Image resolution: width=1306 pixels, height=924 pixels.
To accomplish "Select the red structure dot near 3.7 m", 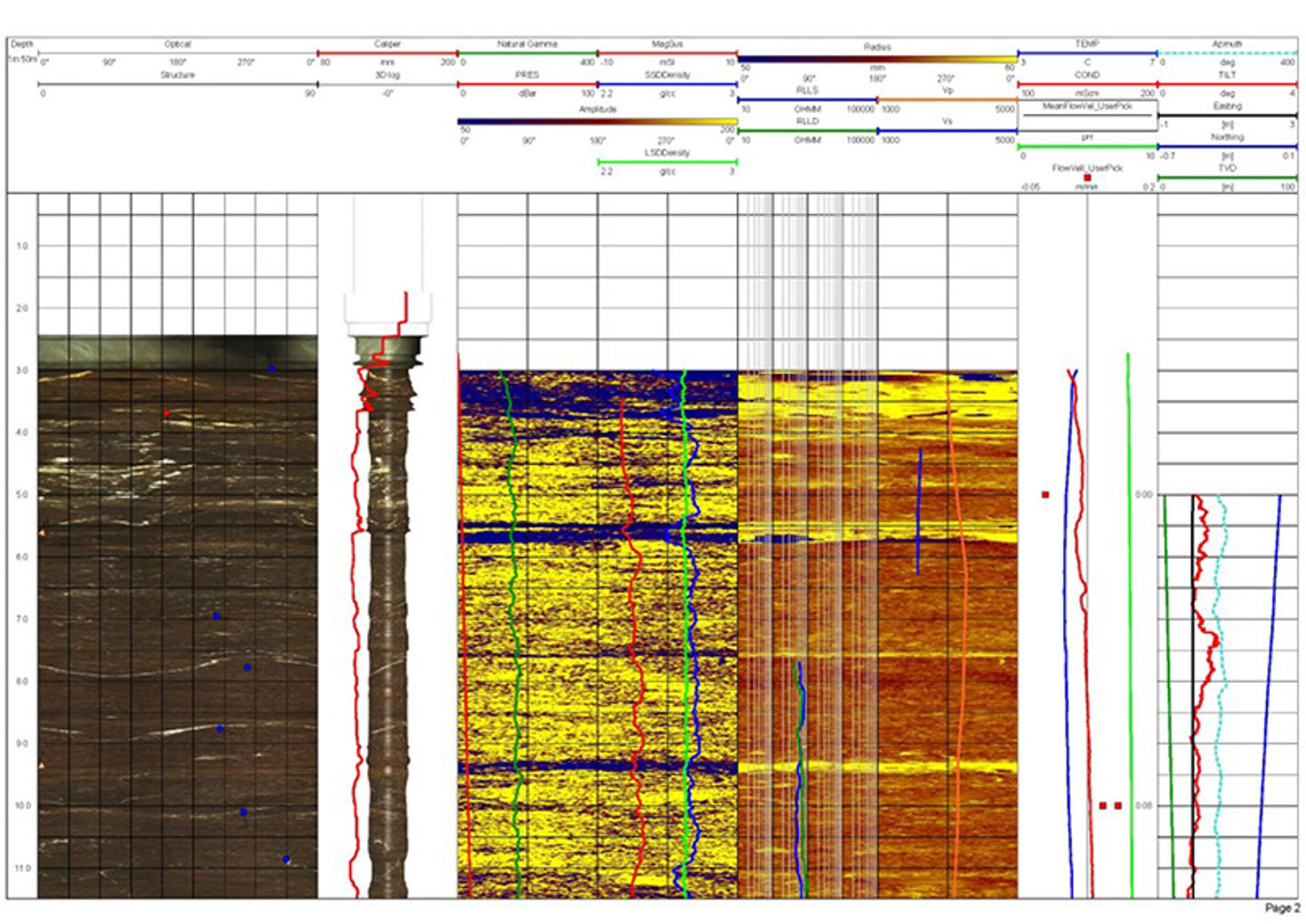I will pos(167,413).
